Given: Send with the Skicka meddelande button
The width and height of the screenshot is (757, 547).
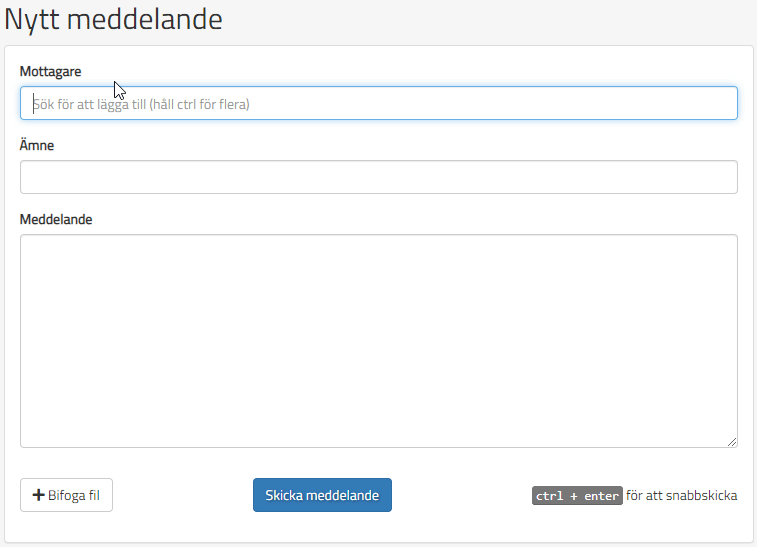Looking at the screenshot, I should [x=322, y=495].
